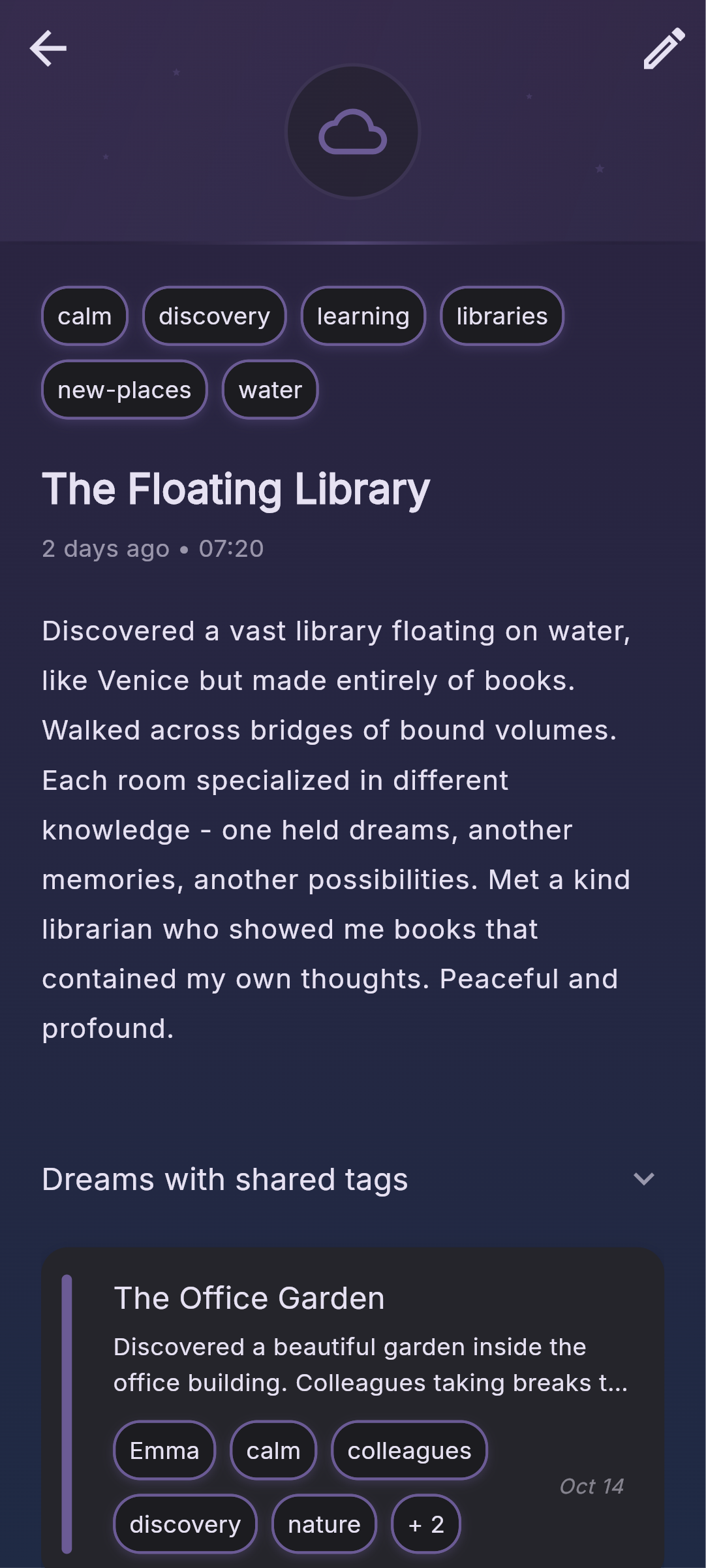The image size is (706, 1568).
Task: Tap the 'libraries' tag chip
Action: [x=502, y=317]
